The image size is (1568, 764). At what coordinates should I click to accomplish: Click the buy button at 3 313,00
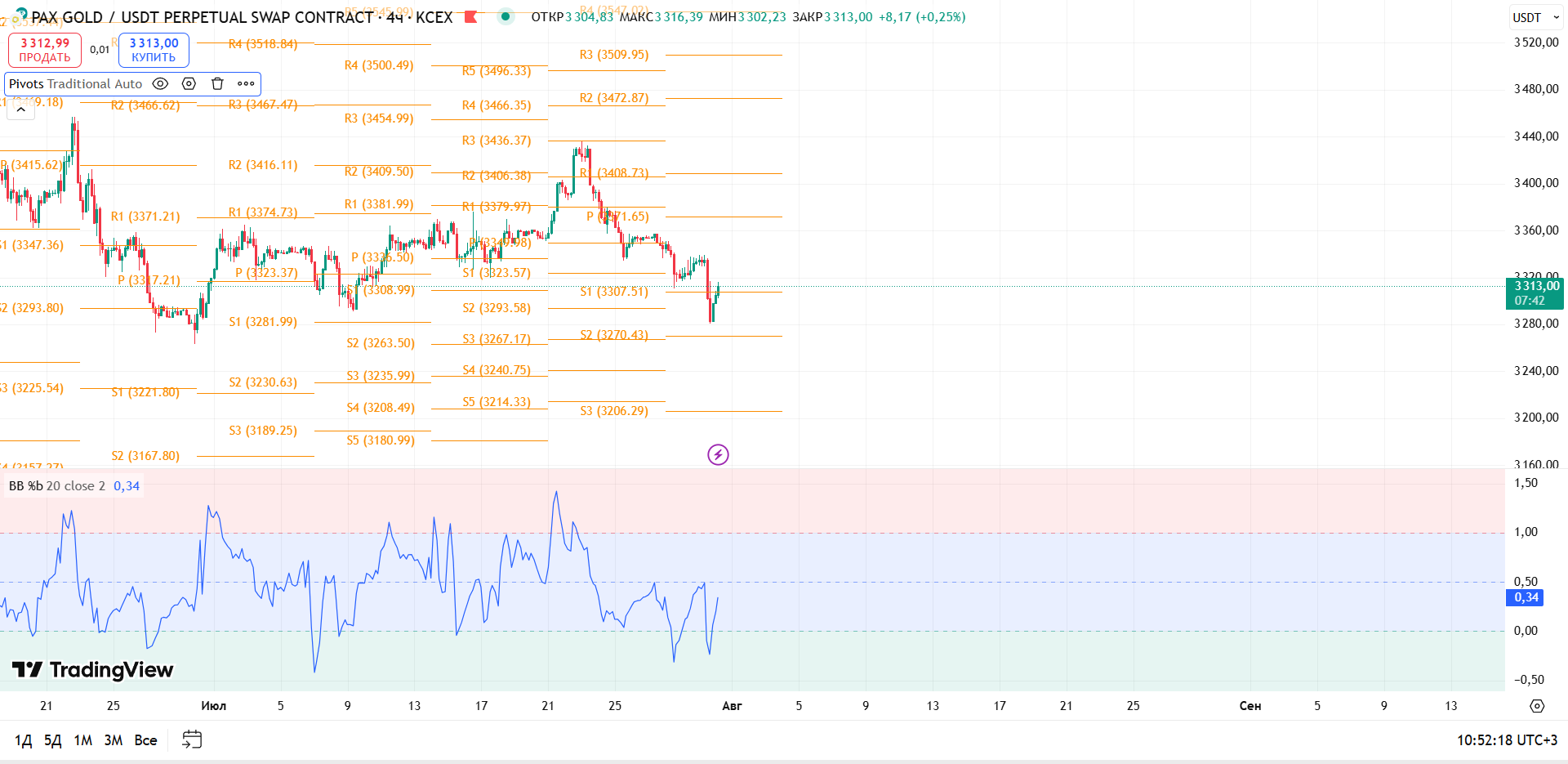(x=154, y=50)
